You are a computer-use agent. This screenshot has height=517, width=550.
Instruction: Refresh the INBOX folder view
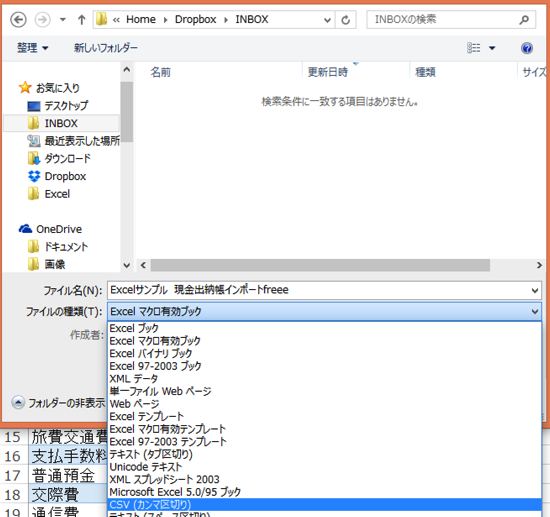[x=346, y=20]
